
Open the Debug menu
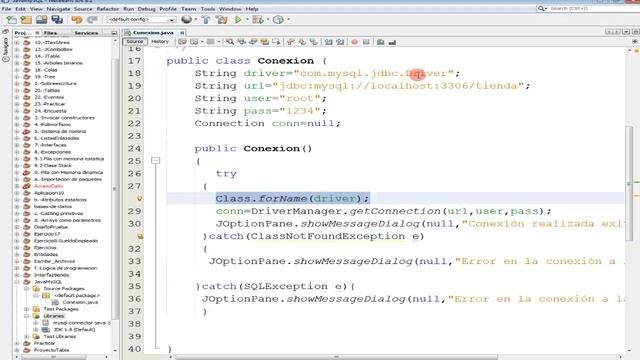tap(146, 9)
